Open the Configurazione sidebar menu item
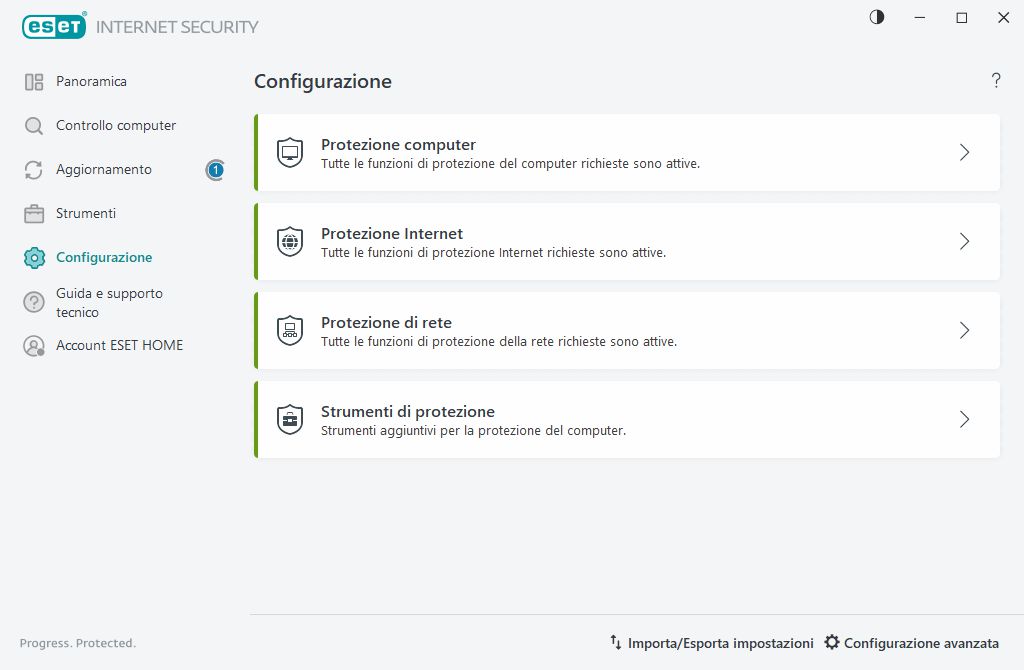The image size is (1024, 670). tap(104, 258)
